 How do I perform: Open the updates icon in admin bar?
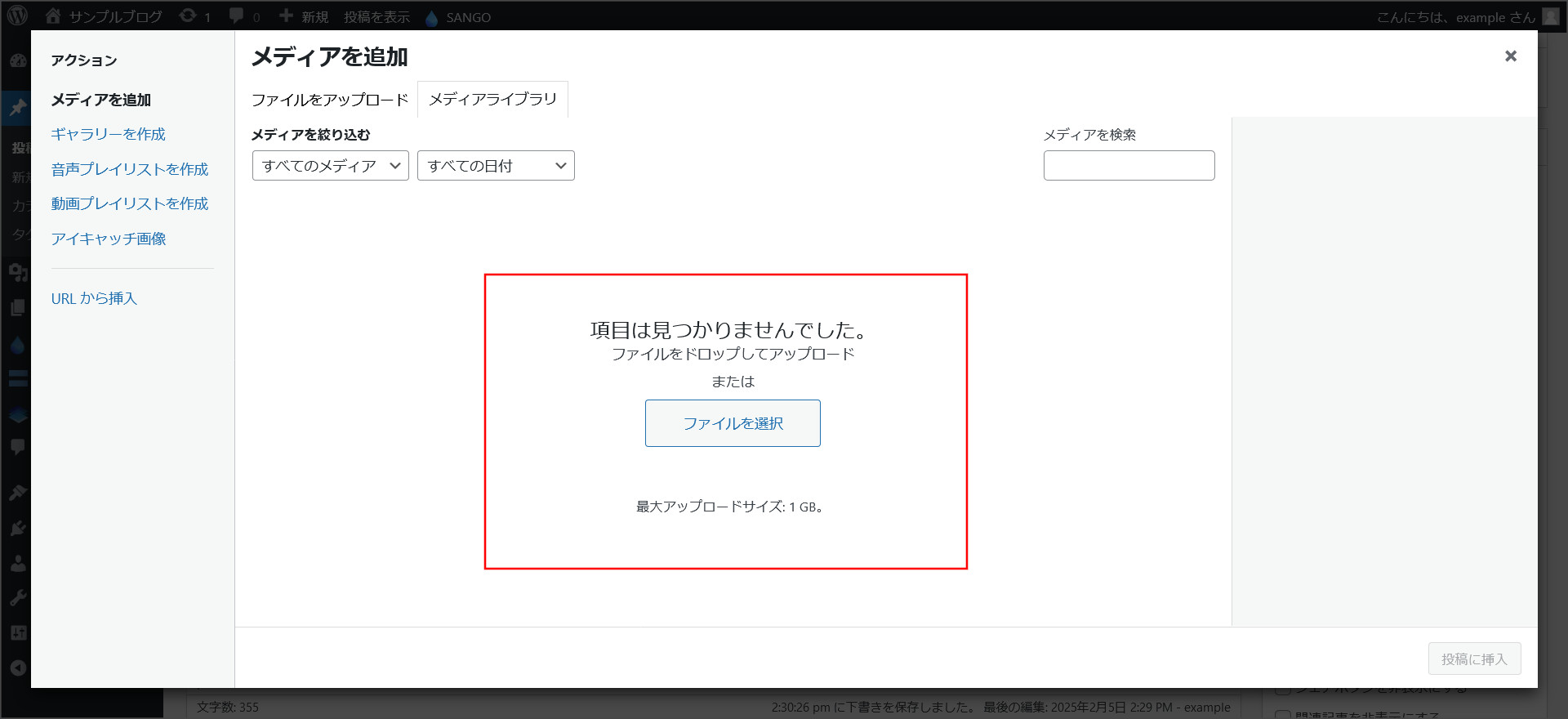188,16
